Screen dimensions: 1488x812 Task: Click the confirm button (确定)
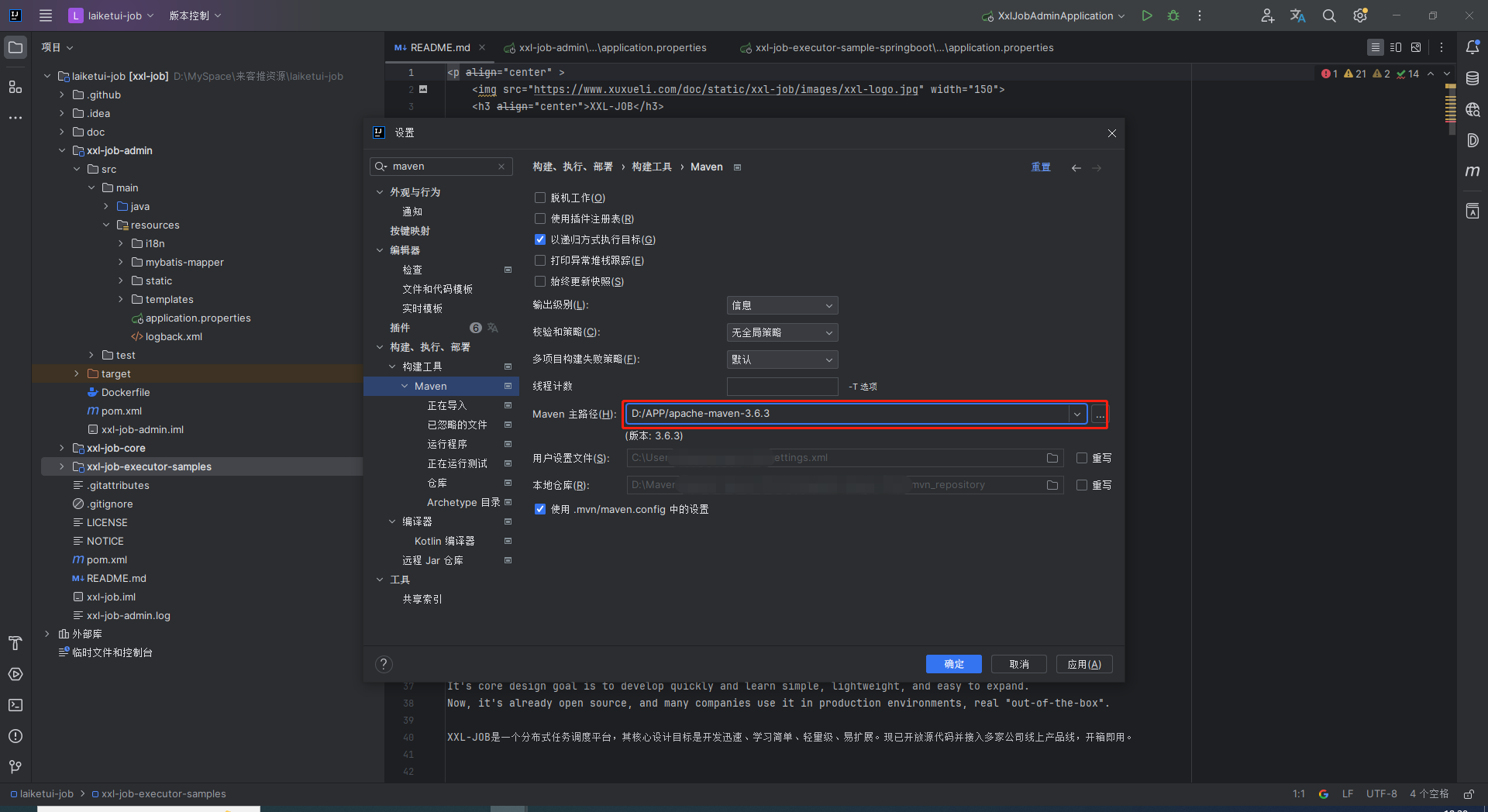pyautogui.click(x=953, y=664)
